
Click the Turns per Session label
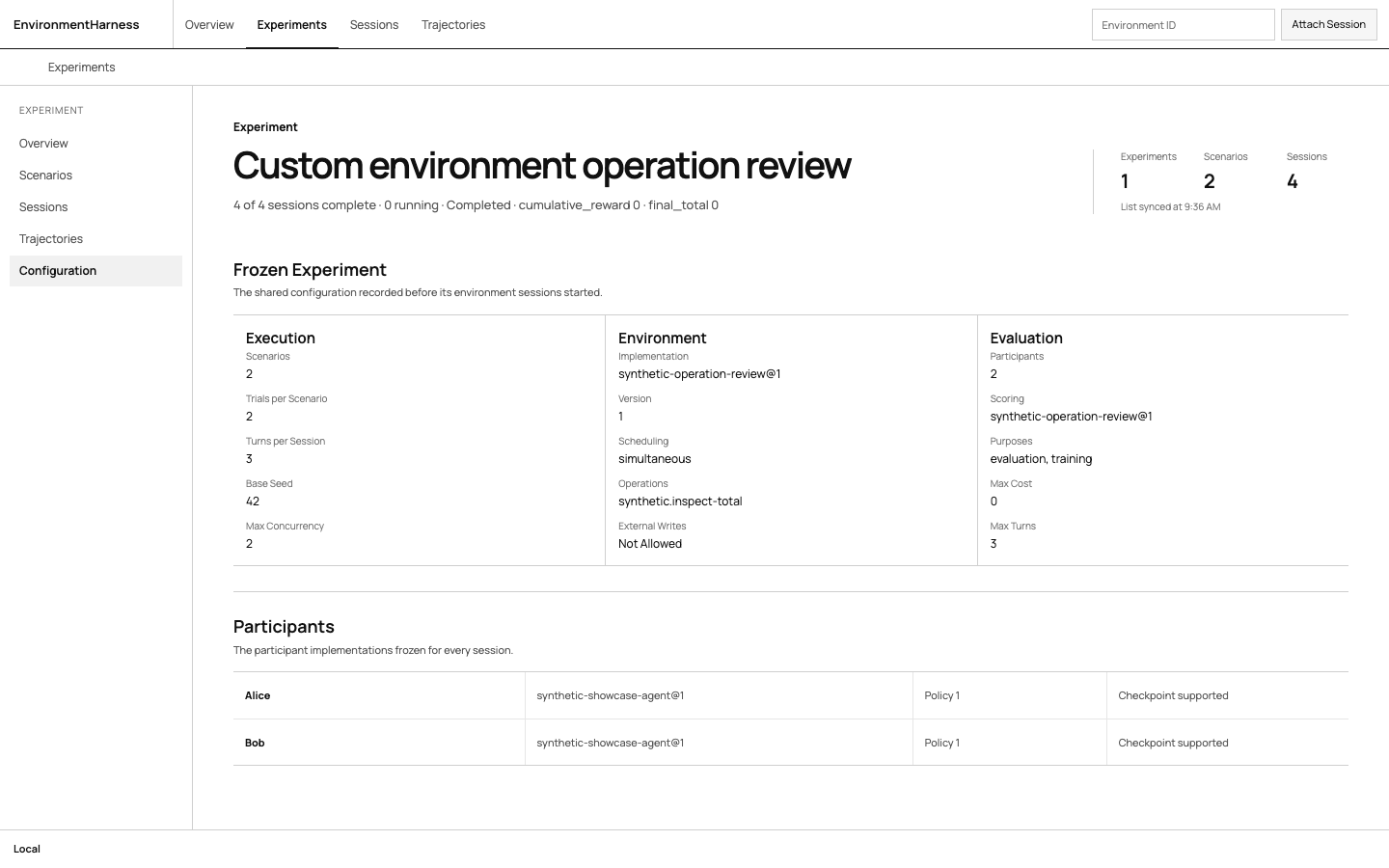click(286, 441)
